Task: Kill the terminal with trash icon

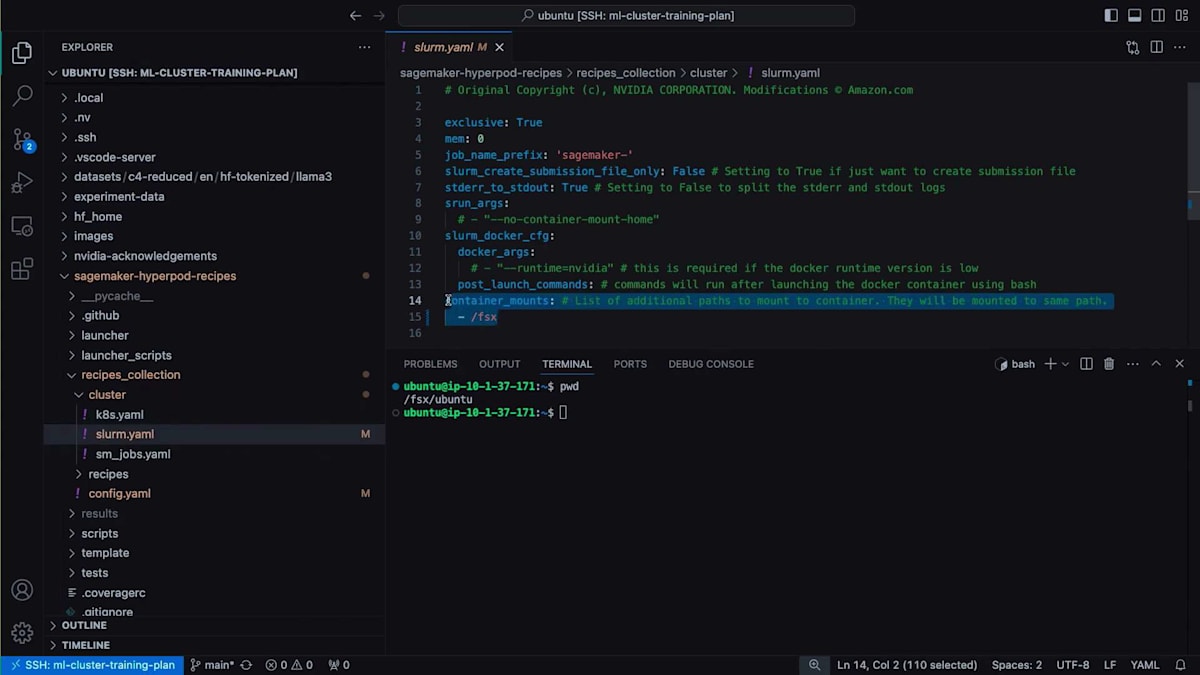Action: pyautogui.click(x=1109, y=364)
